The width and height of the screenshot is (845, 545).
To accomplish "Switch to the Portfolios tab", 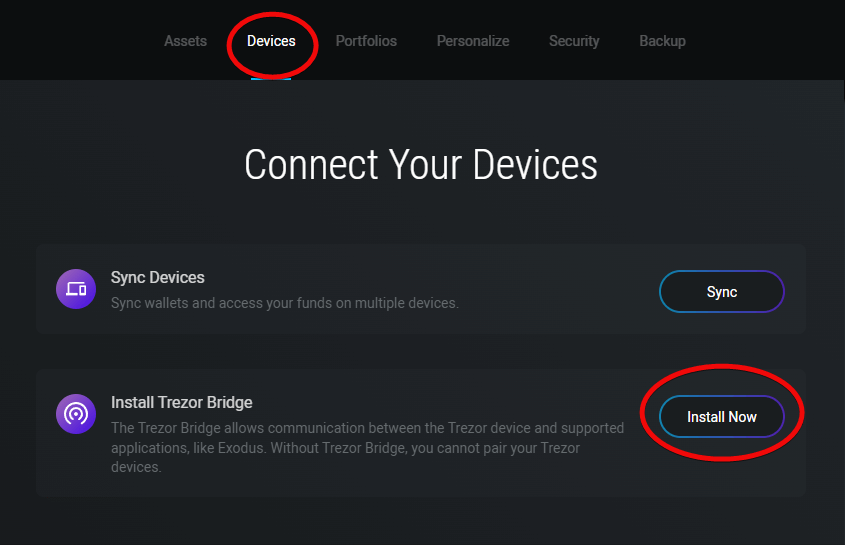I will point(366,41).
